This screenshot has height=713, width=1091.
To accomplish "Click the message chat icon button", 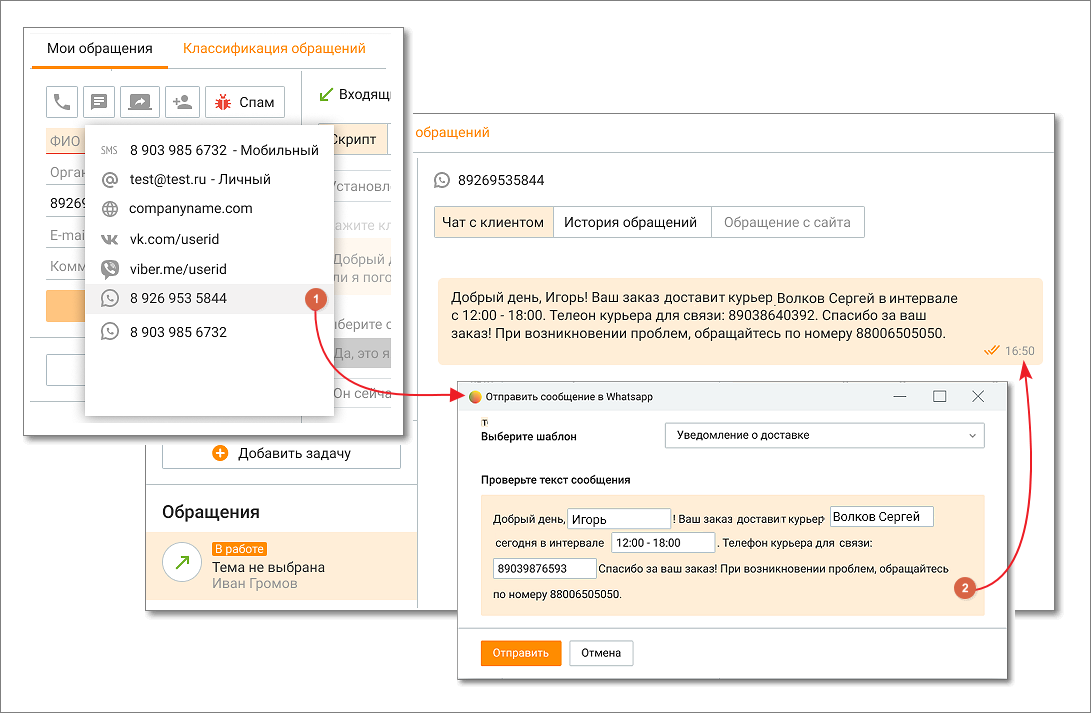I will click(99, 102).
